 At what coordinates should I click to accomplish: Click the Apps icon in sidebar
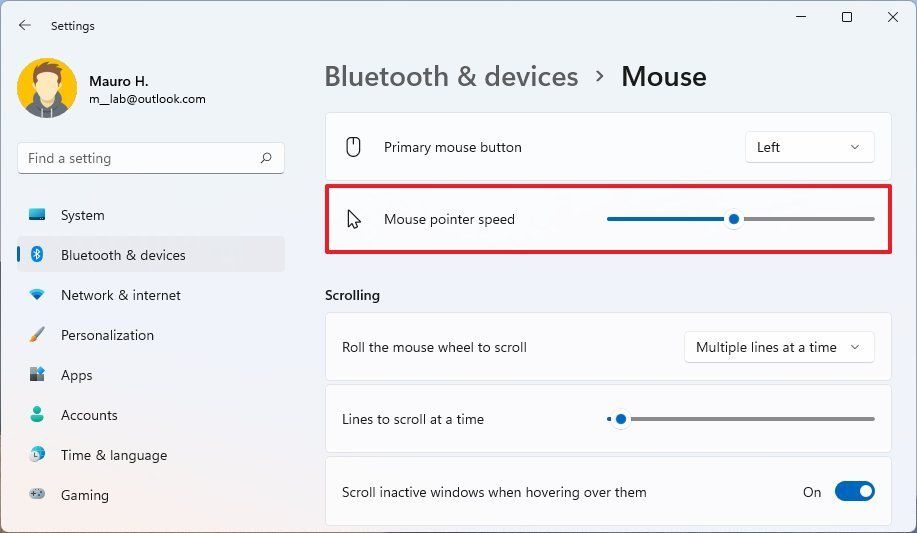point(37,374)
